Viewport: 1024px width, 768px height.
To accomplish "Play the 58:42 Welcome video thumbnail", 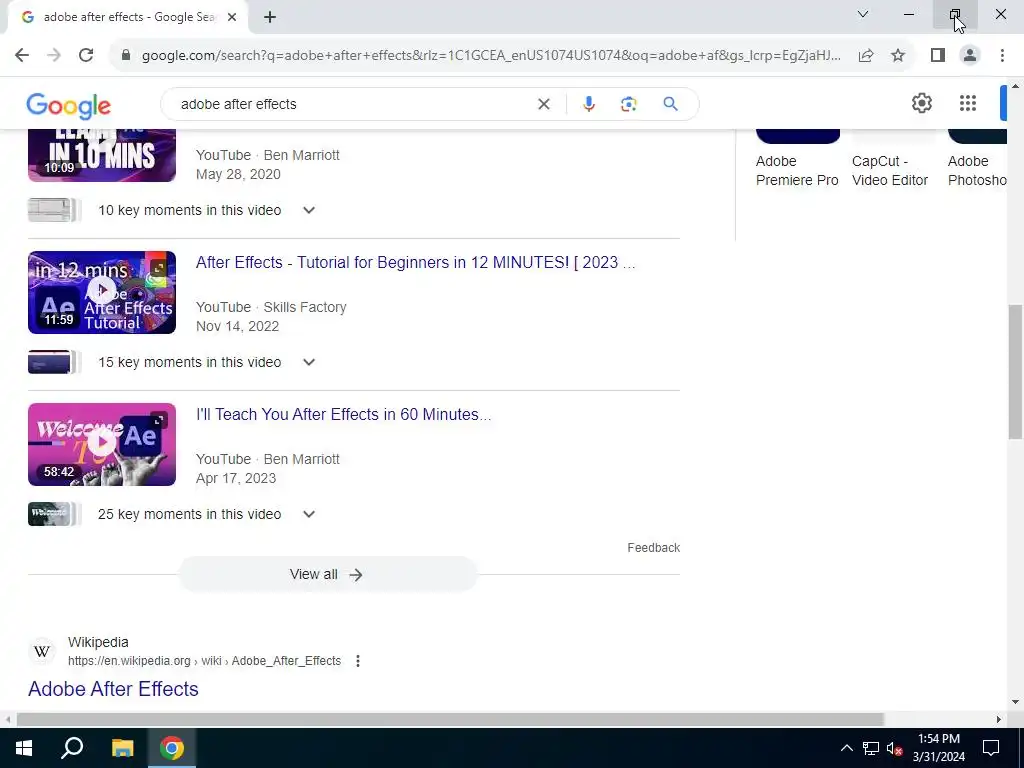I will pyautogui.click(x=102, y=444).
